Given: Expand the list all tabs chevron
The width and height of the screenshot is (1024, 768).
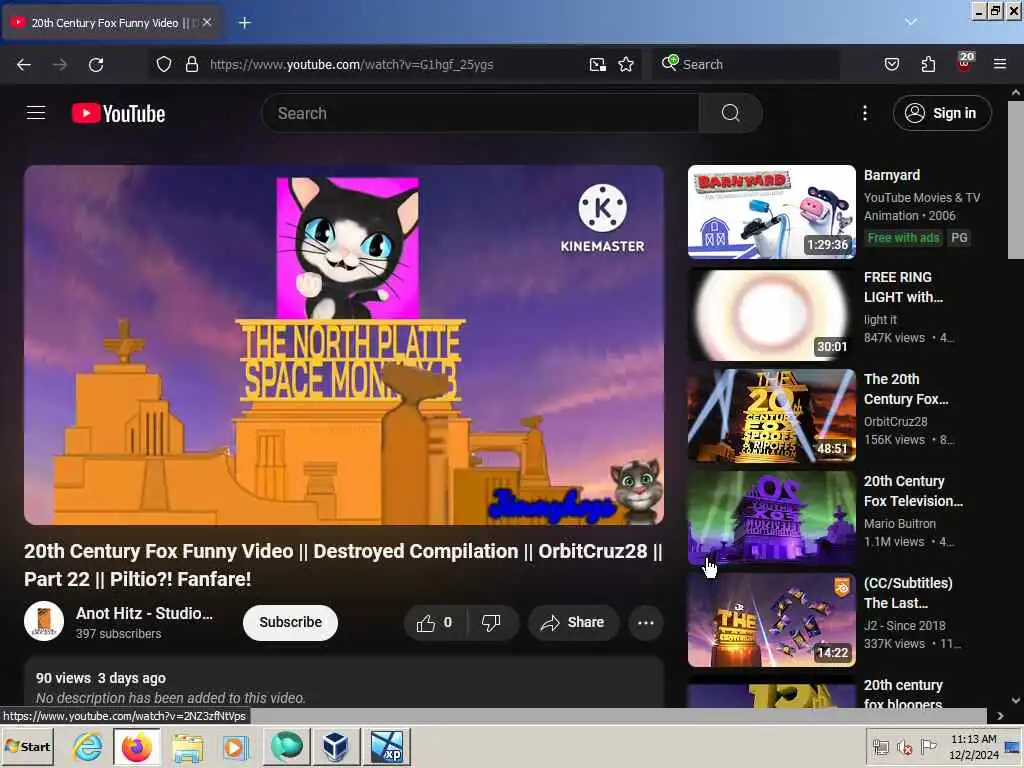Looking at the screenshot, I should pos(910,22).
